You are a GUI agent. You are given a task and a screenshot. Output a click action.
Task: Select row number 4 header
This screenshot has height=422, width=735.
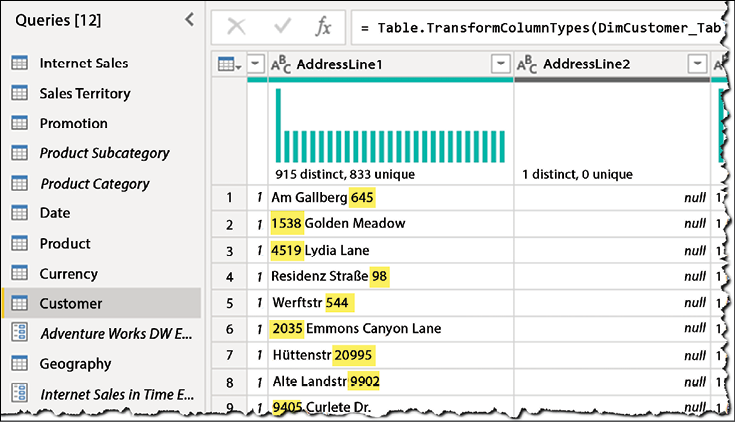pos(229,277)
